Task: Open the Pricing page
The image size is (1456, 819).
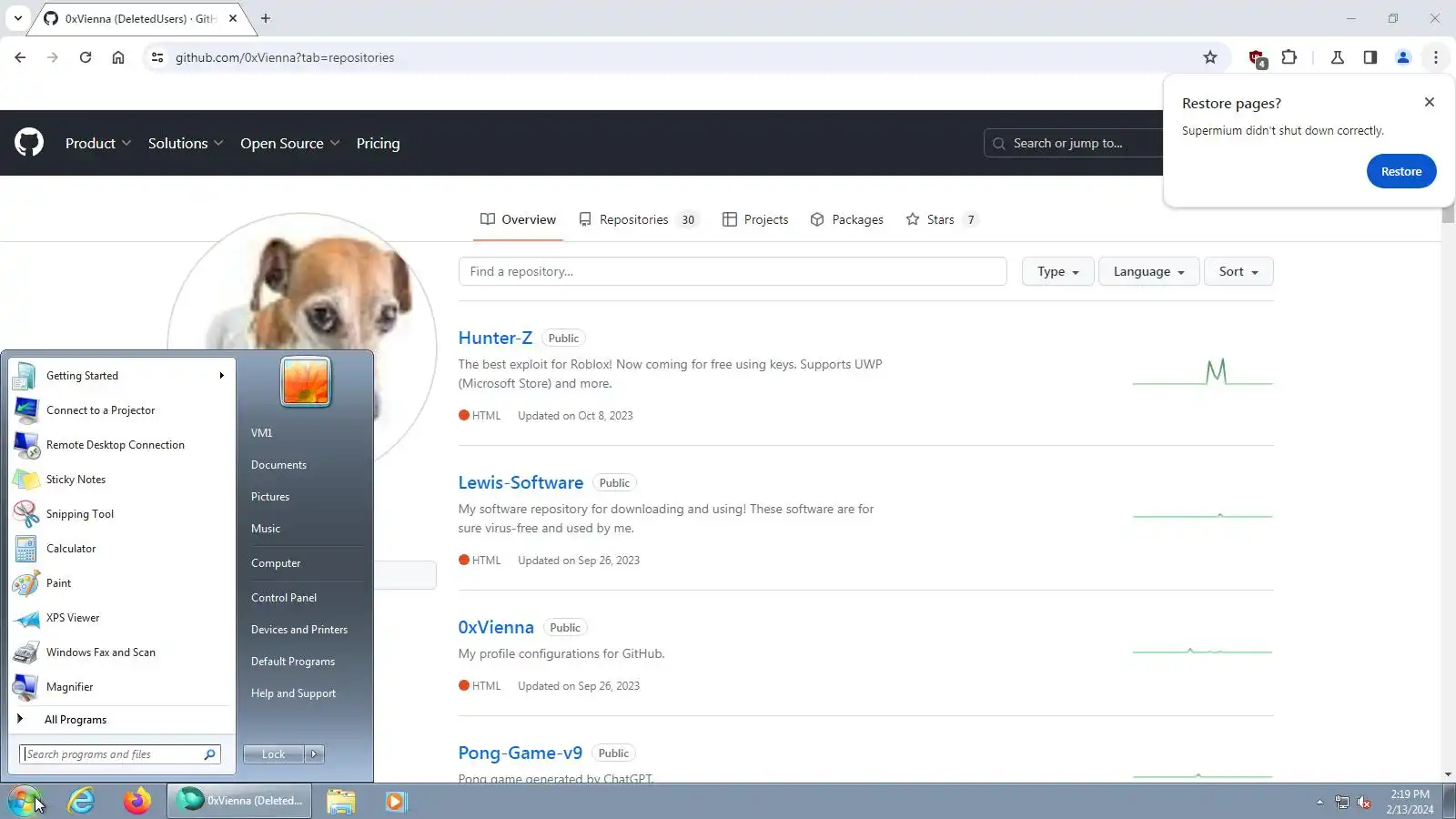Action: (378, 143)
